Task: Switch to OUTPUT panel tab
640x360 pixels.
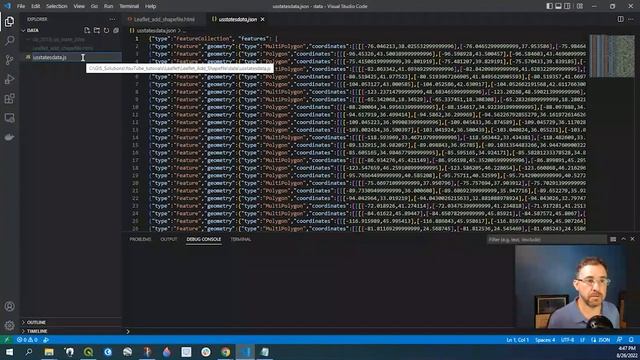Action: [169, 239]
